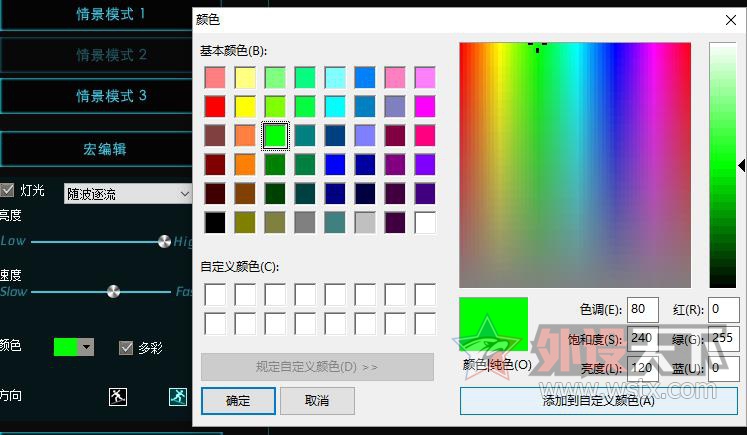747x435 pixels.
Task: Pick the selected bright green basic swatch
Action: point(275,136)
